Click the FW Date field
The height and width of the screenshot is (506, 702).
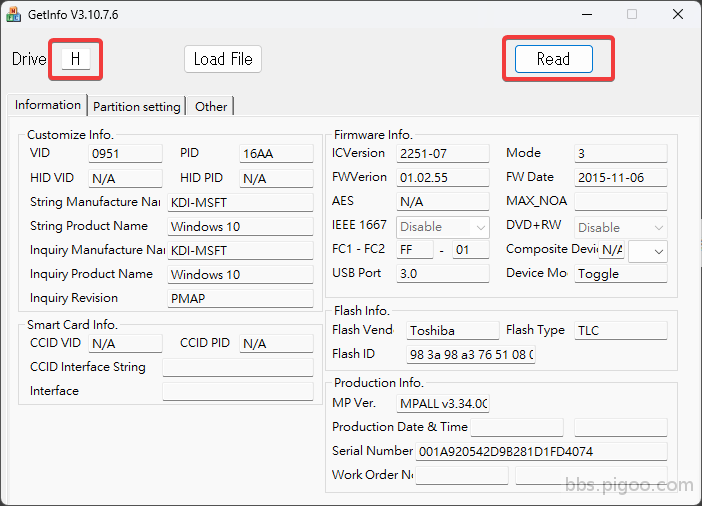tap(620, 178)
